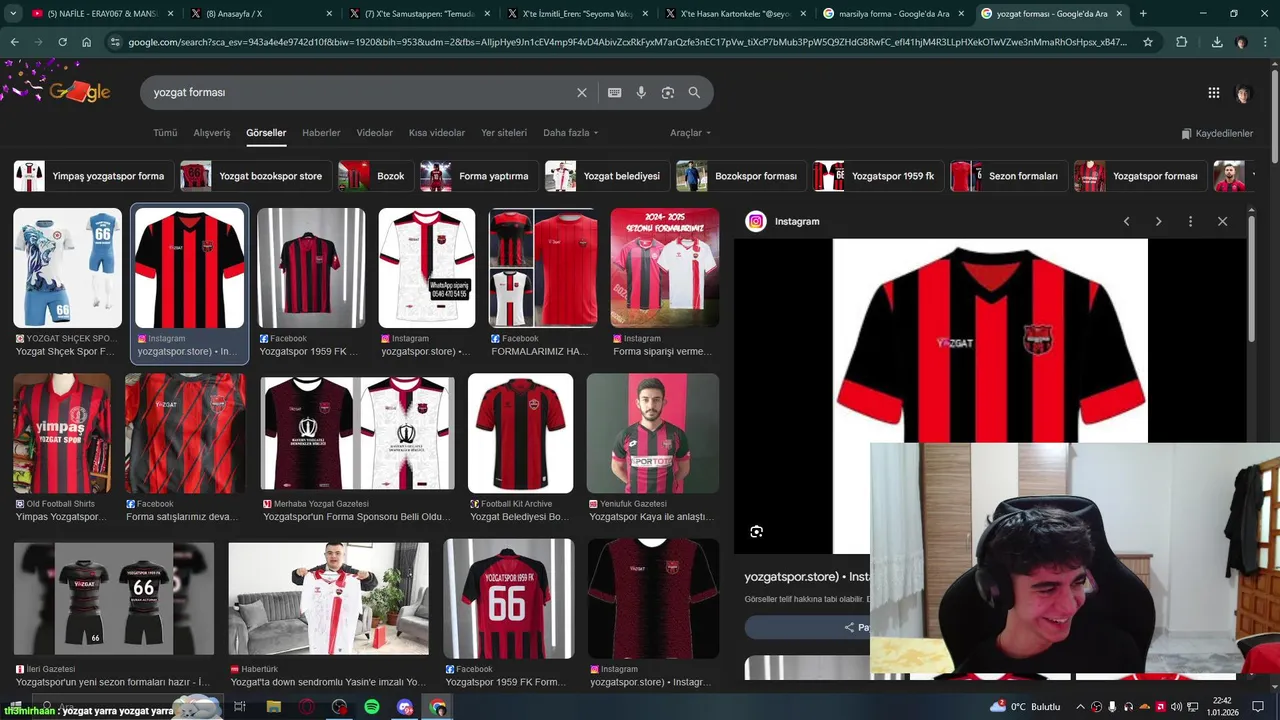
Task: Select the Yimpaş yozgatspor forma chip
Action: pyautogui.click(x=94, y=176)
